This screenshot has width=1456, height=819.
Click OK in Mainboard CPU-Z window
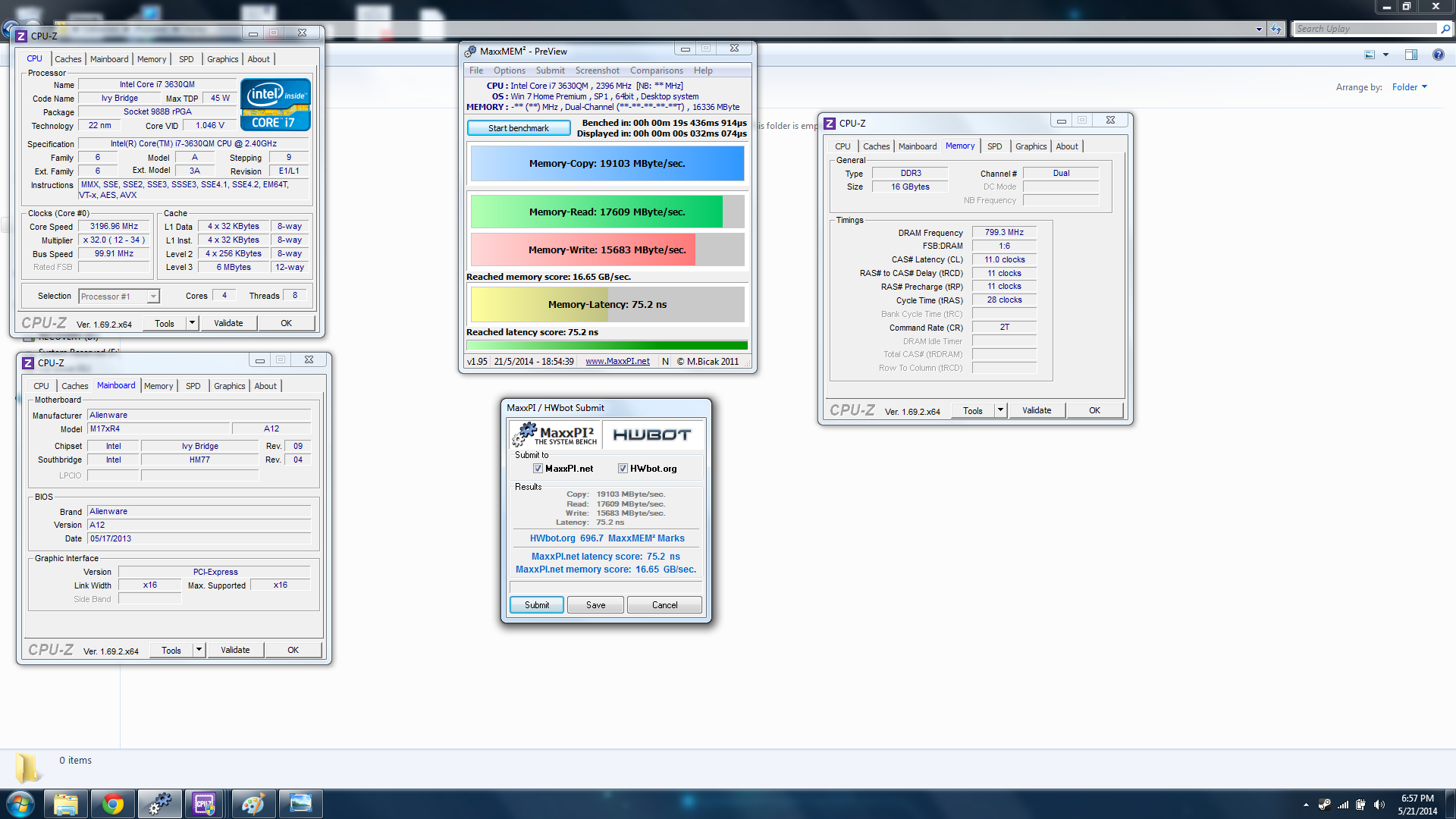point(293,650)
